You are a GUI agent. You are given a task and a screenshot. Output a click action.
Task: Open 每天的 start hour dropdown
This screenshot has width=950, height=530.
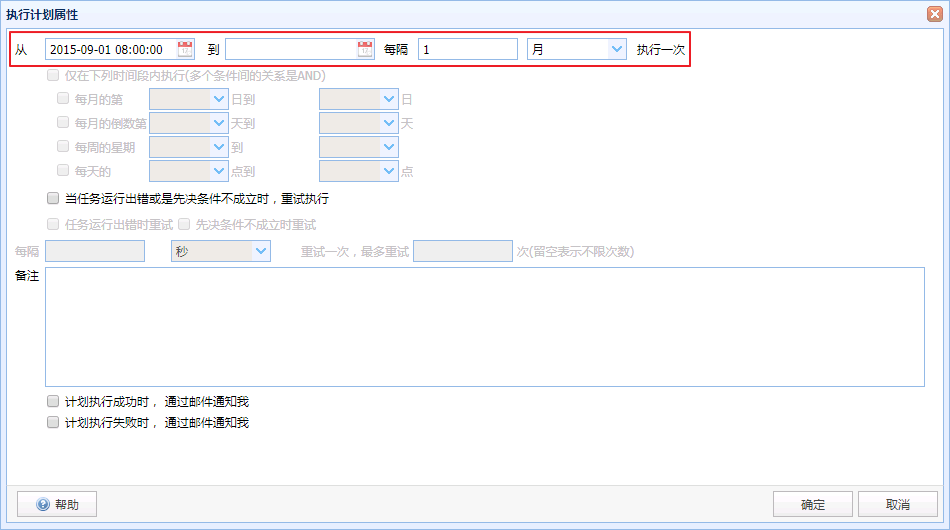[219, 171]
